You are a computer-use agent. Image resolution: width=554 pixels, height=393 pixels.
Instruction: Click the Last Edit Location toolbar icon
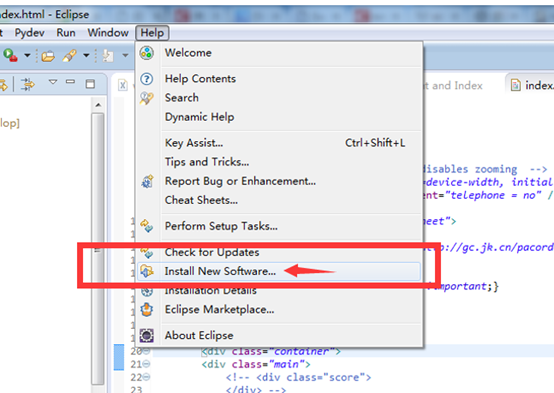tap(108, 56)
